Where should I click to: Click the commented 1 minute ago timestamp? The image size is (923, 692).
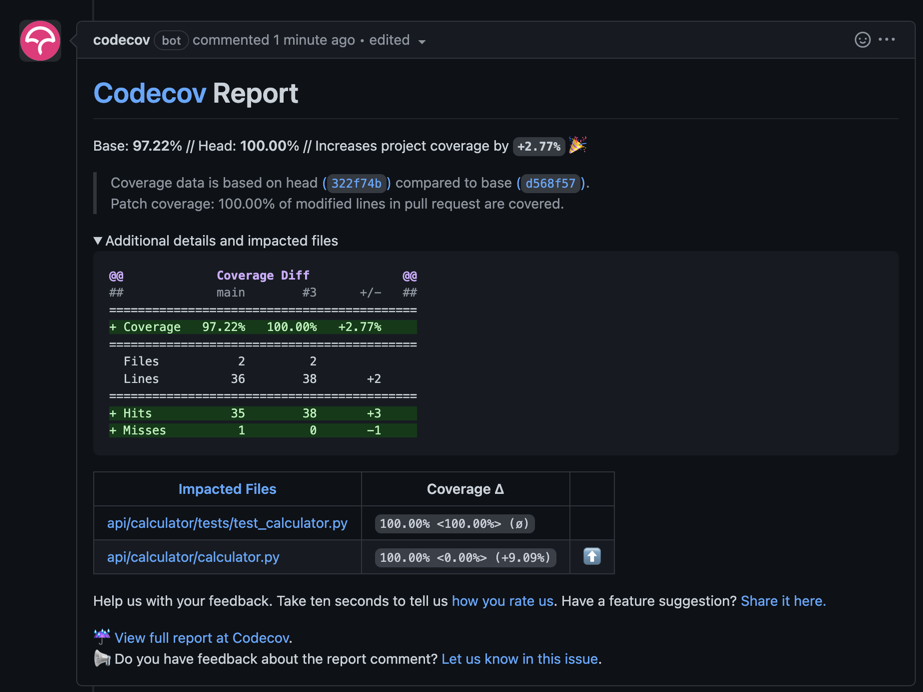click(274, 40)
